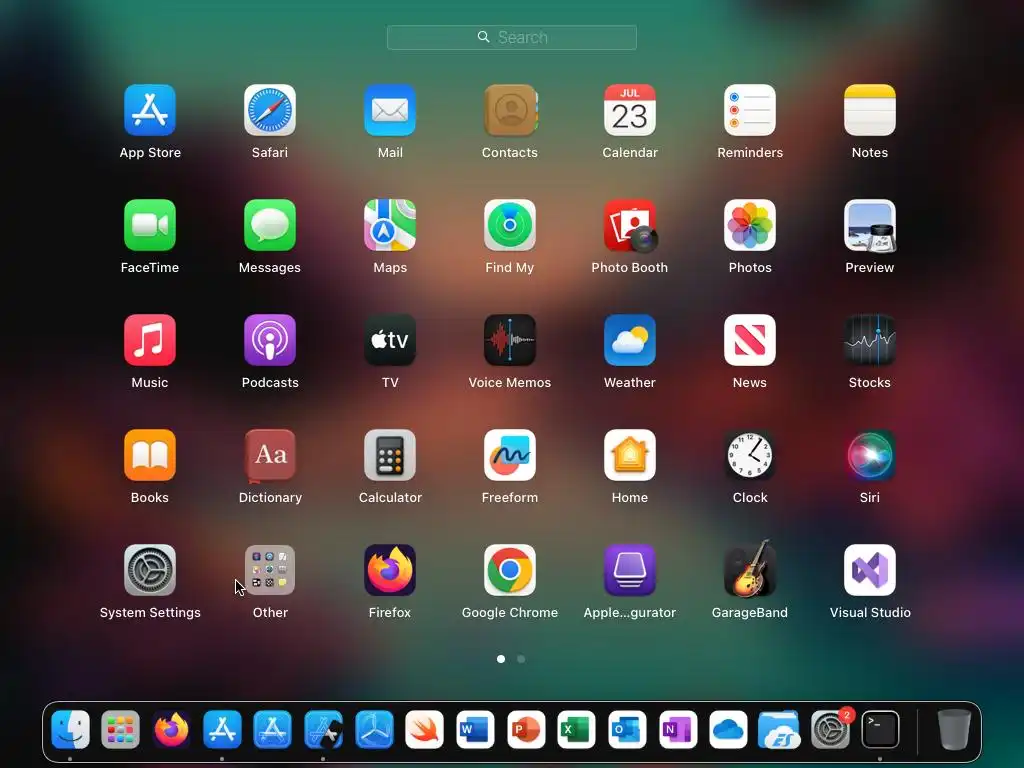Launch Firefox from the Launchpad grid

click(390, 570)
